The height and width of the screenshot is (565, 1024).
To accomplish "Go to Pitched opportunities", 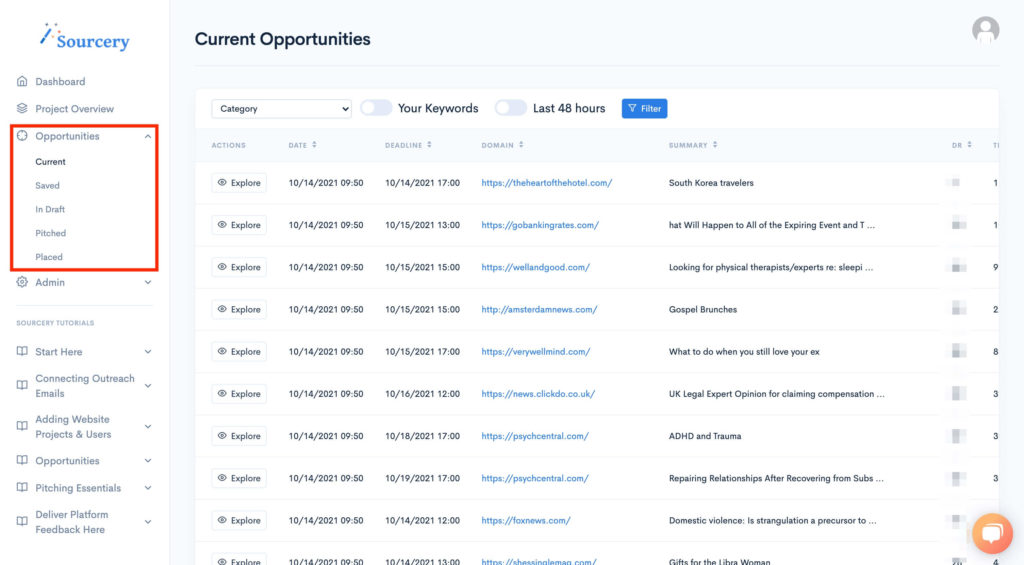I will [50, 233].
